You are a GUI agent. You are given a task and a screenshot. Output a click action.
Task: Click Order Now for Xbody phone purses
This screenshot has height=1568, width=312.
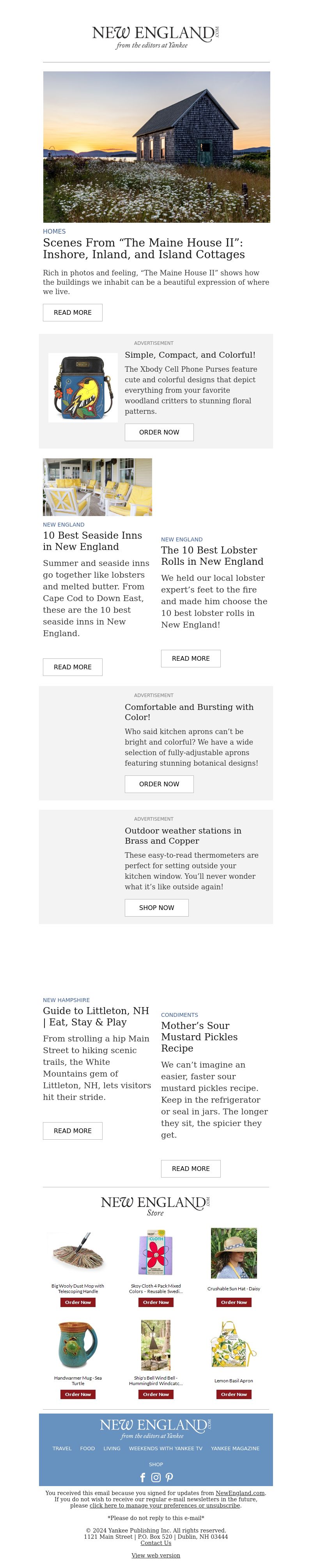point(159,431)
